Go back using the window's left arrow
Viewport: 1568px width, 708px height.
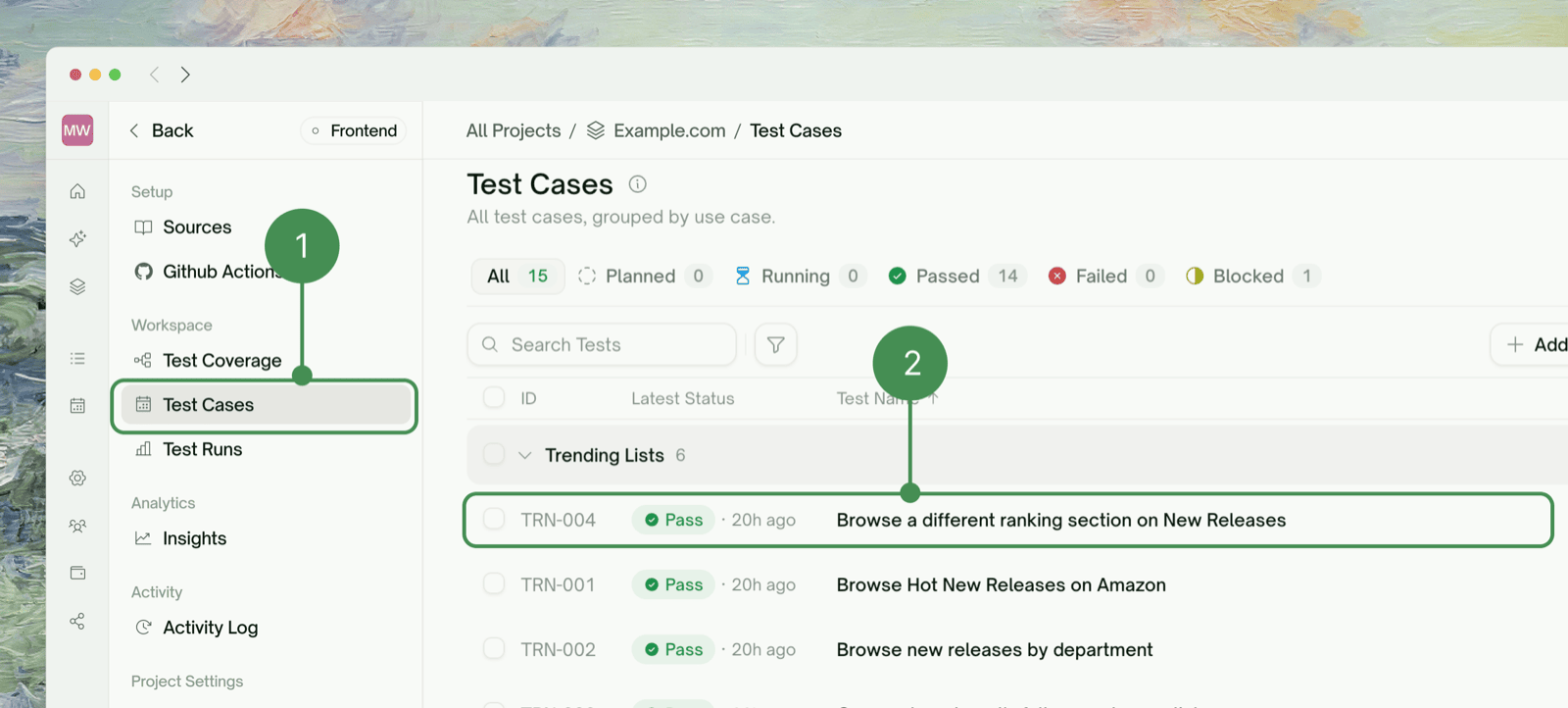click(x=154, y=75)
